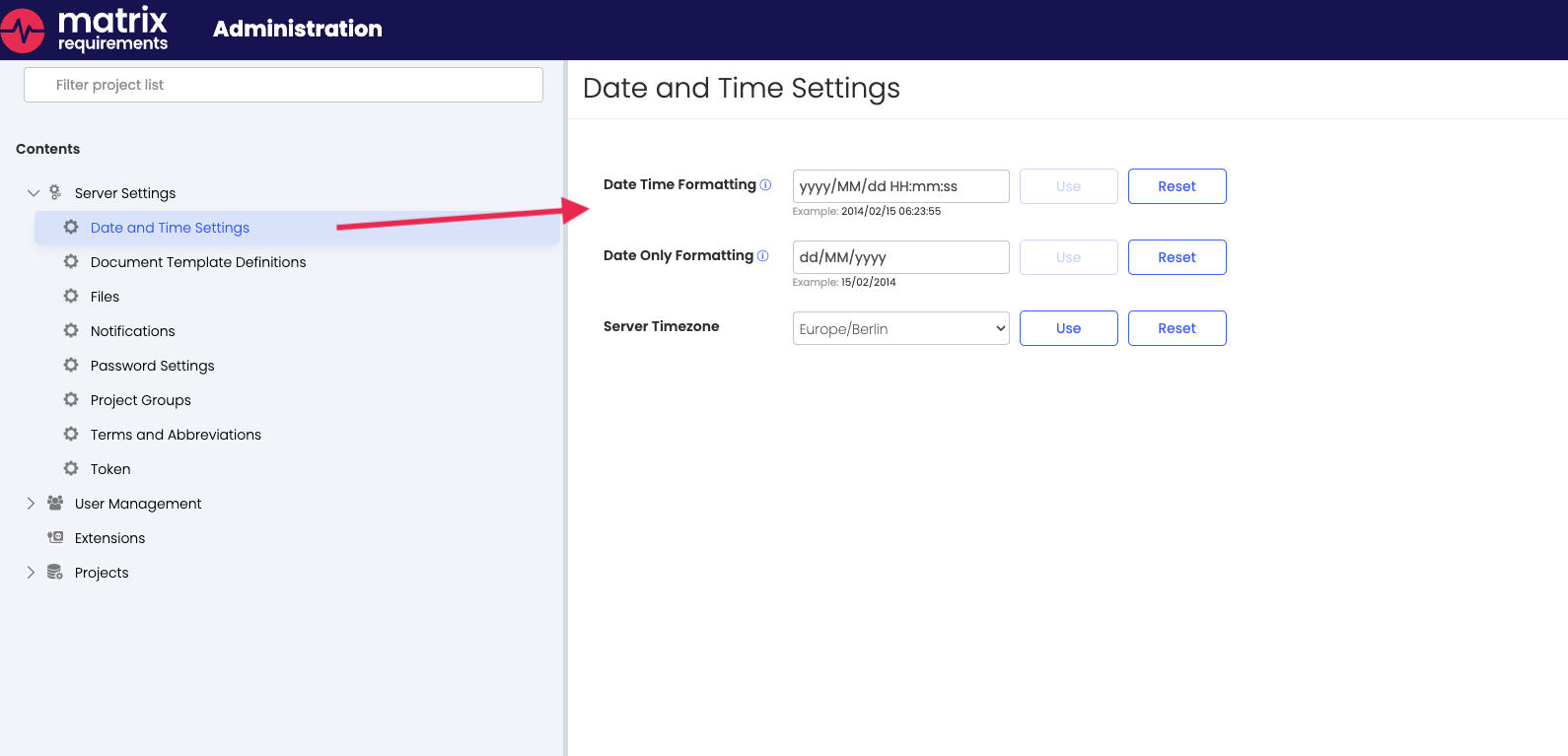The width and height of the screenshot is (1568, 756).
Task: Open info icon next to Date Only Formatting
Action: tap(762, 255)
